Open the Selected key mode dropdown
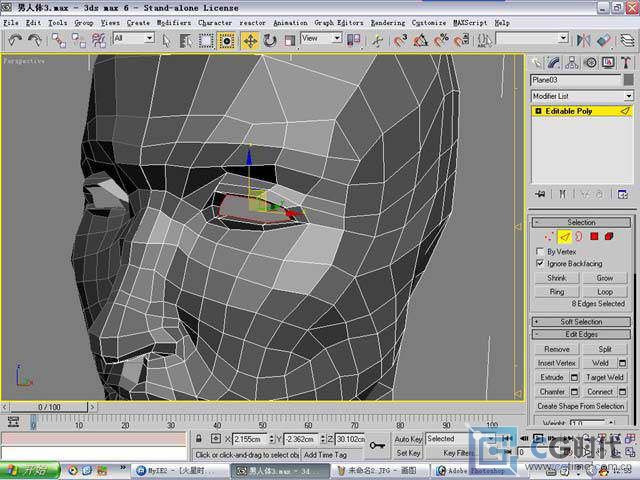The height and width of the screenshot is (480, 640). [x=460, y=439]
